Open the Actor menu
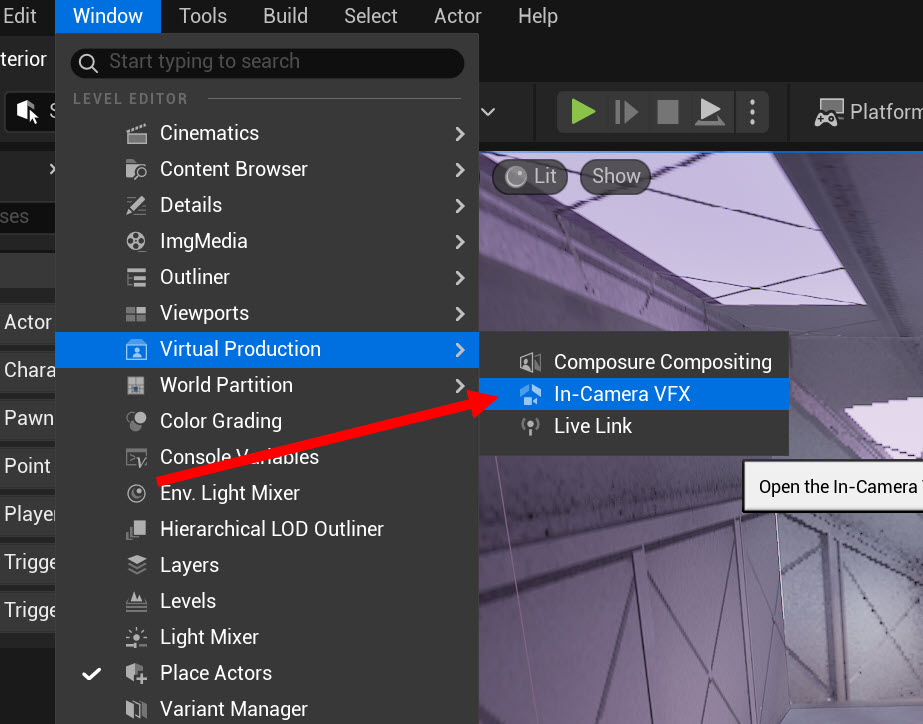 click(457, 16)
